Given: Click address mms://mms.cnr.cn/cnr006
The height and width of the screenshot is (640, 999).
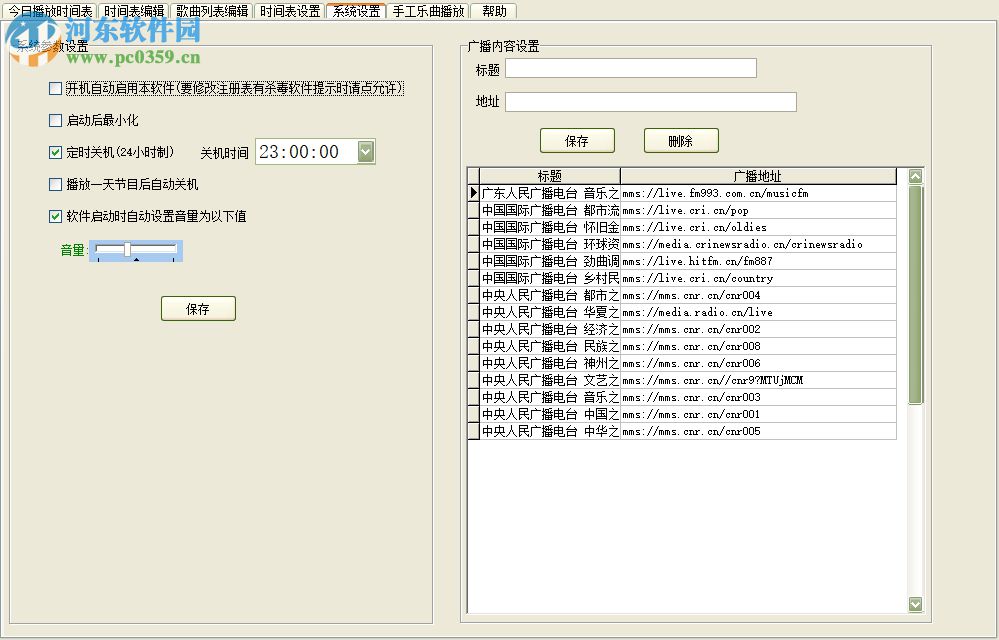Looking at the screenshot, I should click(x=691, y=363).
